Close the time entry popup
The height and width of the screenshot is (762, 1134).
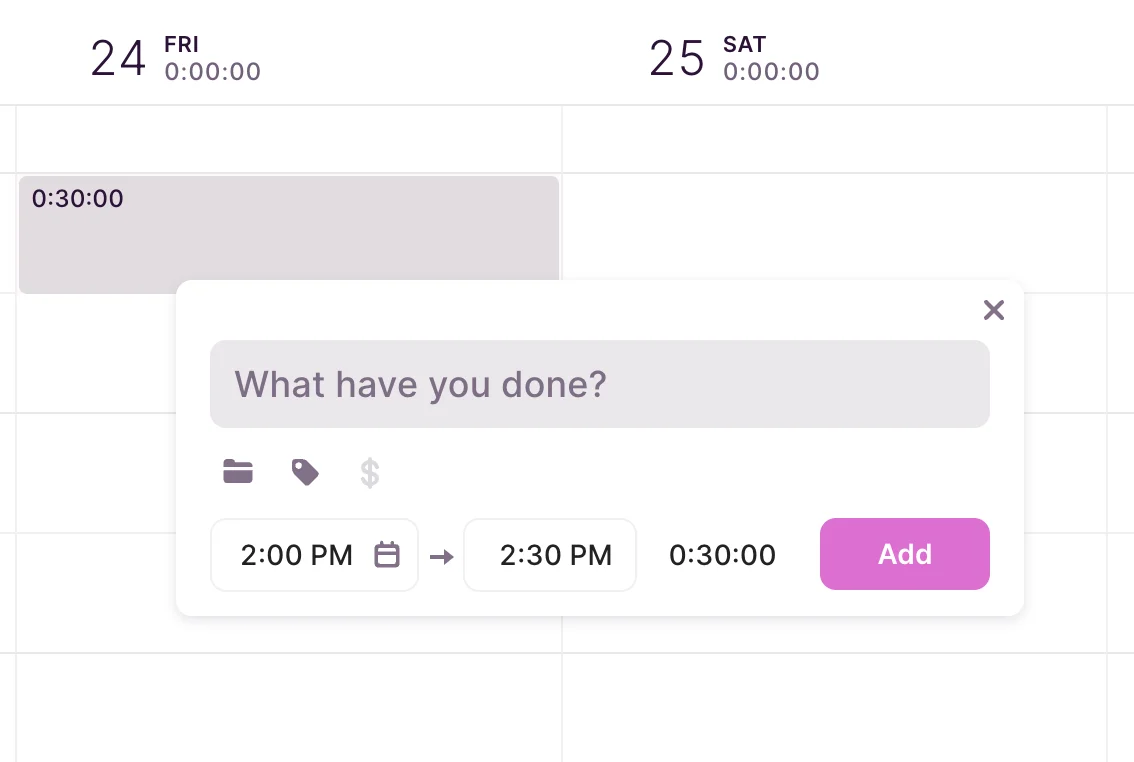pyautogui.click(x=993, y=310)
